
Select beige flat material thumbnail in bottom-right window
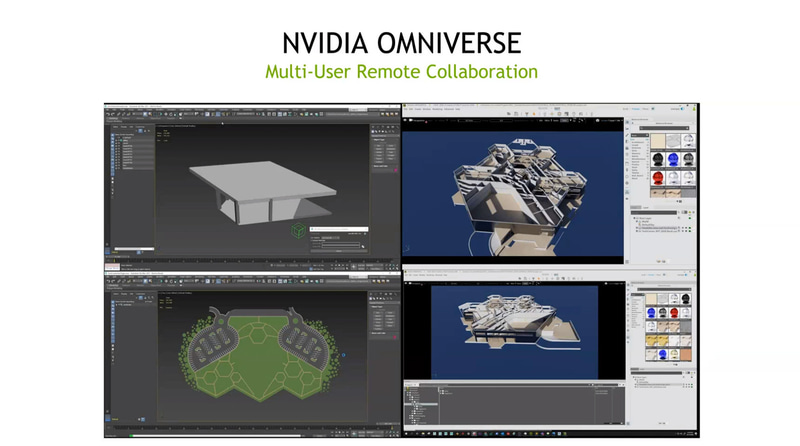point(651,299)
